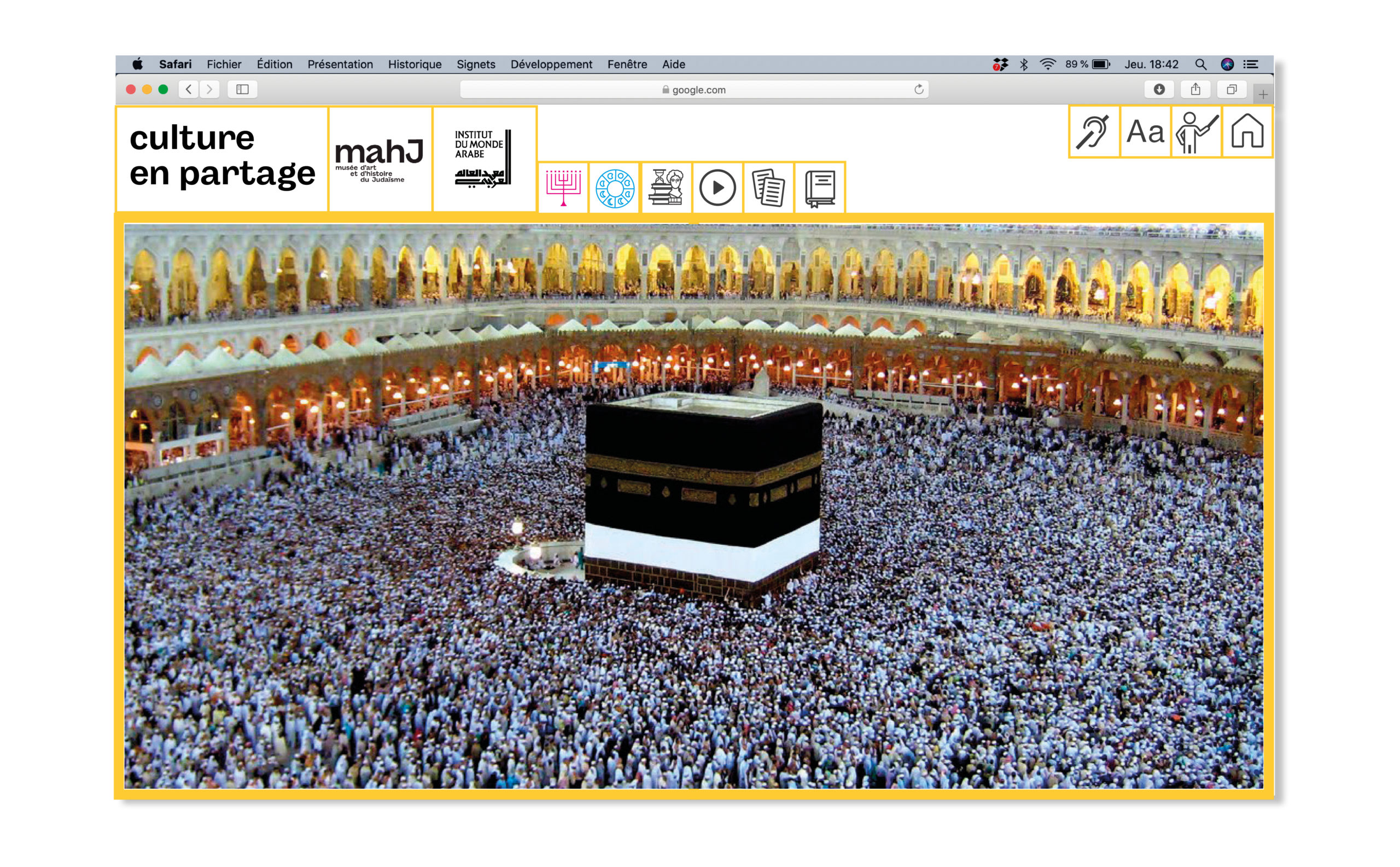Open the stacked documents icon

pyautogui.click(x=768, y=188)
